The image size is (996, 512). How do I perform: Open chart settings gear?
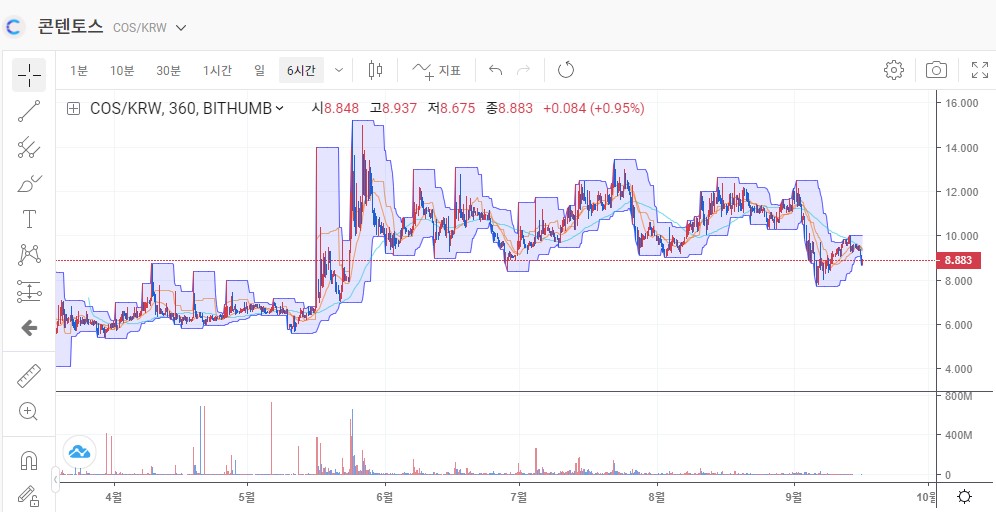(x=894, y=70)
